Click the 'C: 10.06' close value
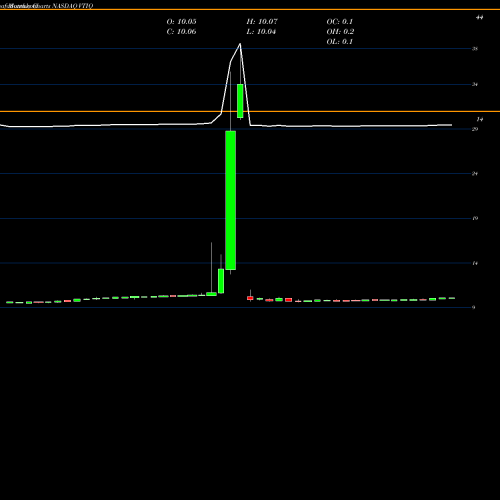Viewport: 500px width, 500px height. (181, 32)
